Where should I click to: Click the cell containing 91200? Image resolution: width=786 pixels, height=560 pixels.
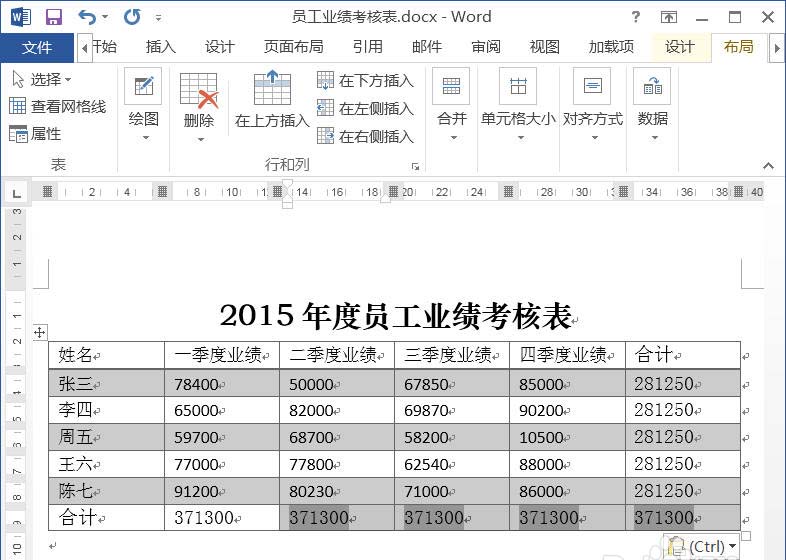pyautogui.click(x=222, y=491)
